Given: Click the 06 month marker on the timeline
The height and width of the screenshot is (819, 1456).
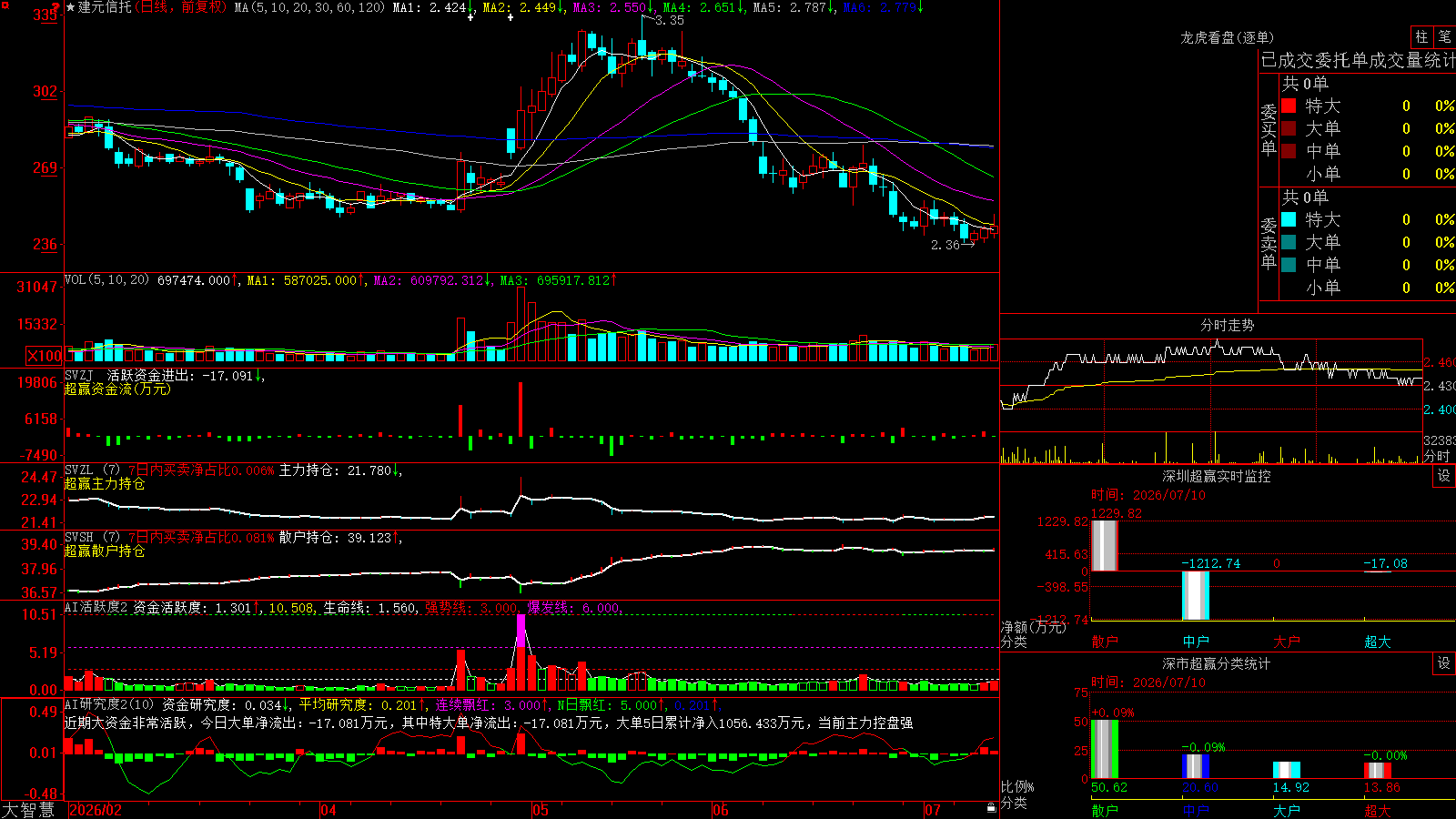Looking at the screenshot, I should (721, 810).
